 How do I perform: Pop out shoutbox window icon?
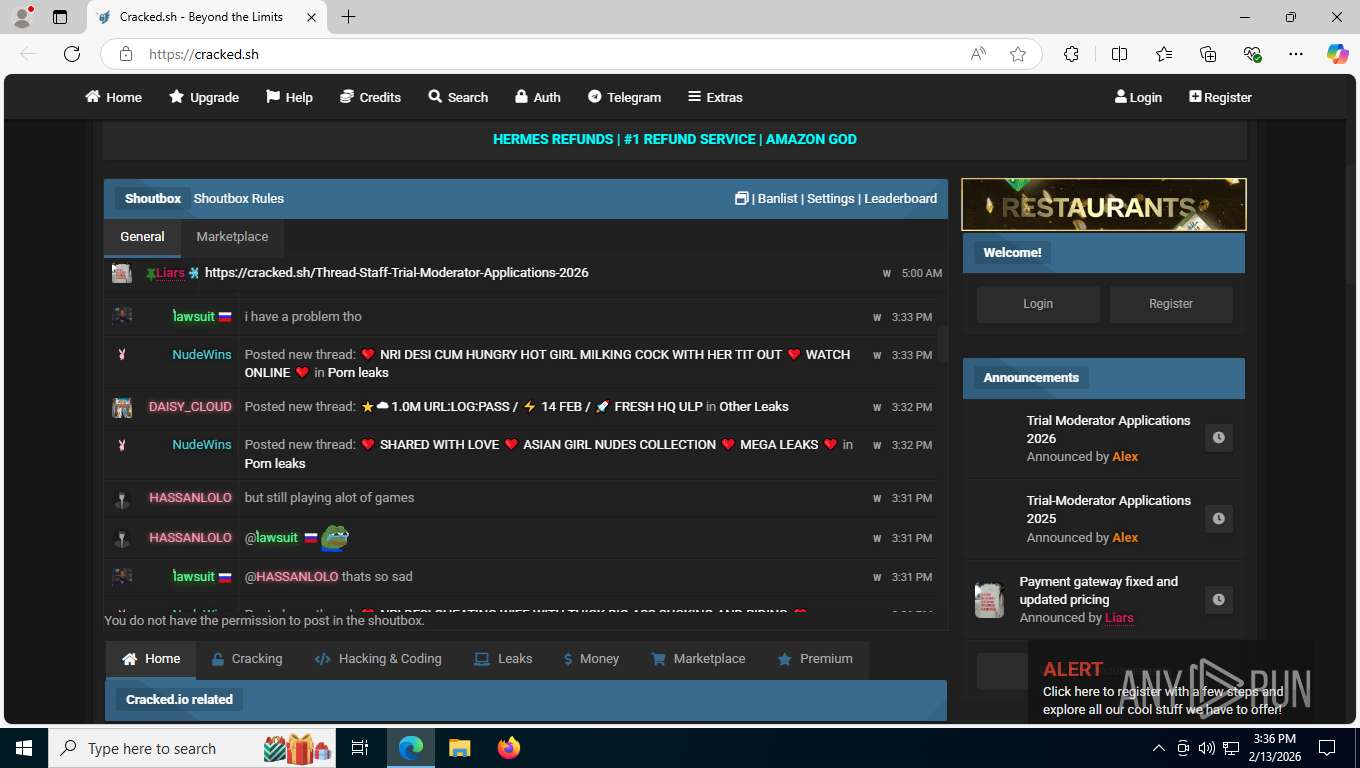741,198
